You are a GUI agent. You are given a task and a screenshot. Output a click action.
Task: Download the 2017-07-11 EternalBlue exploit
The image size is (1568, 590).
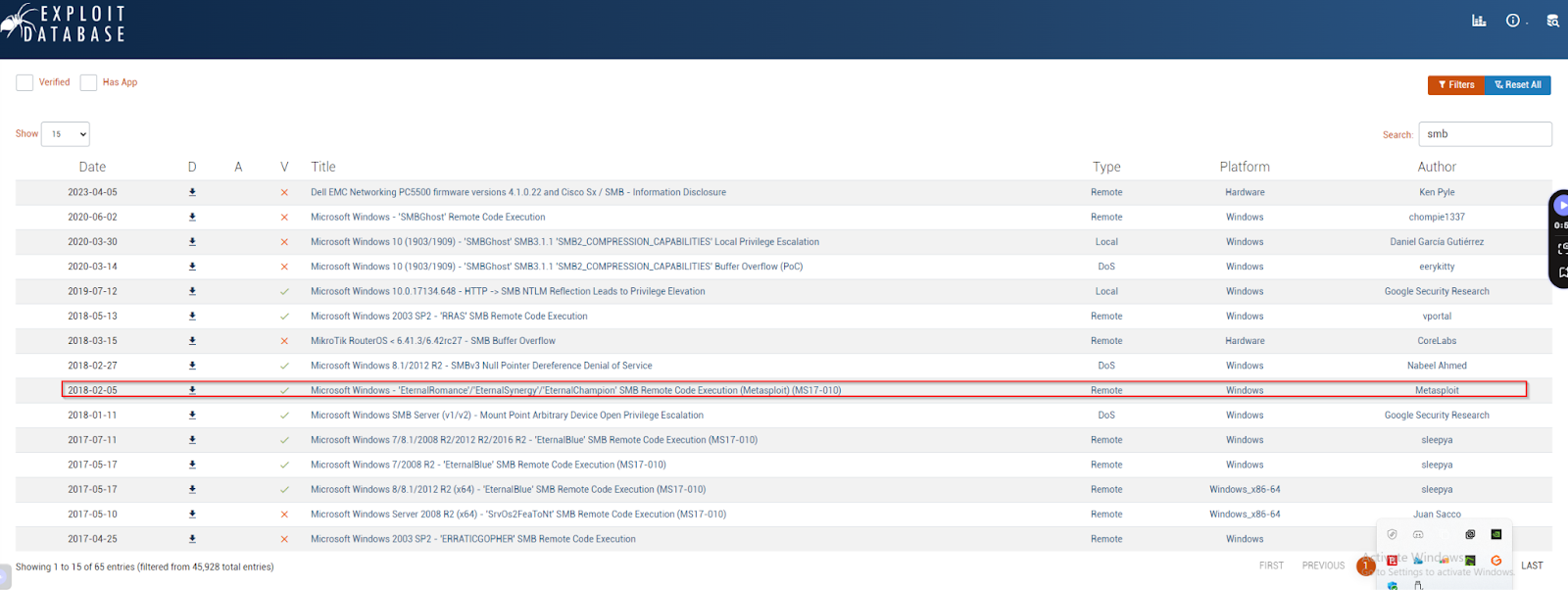(192, 440)
